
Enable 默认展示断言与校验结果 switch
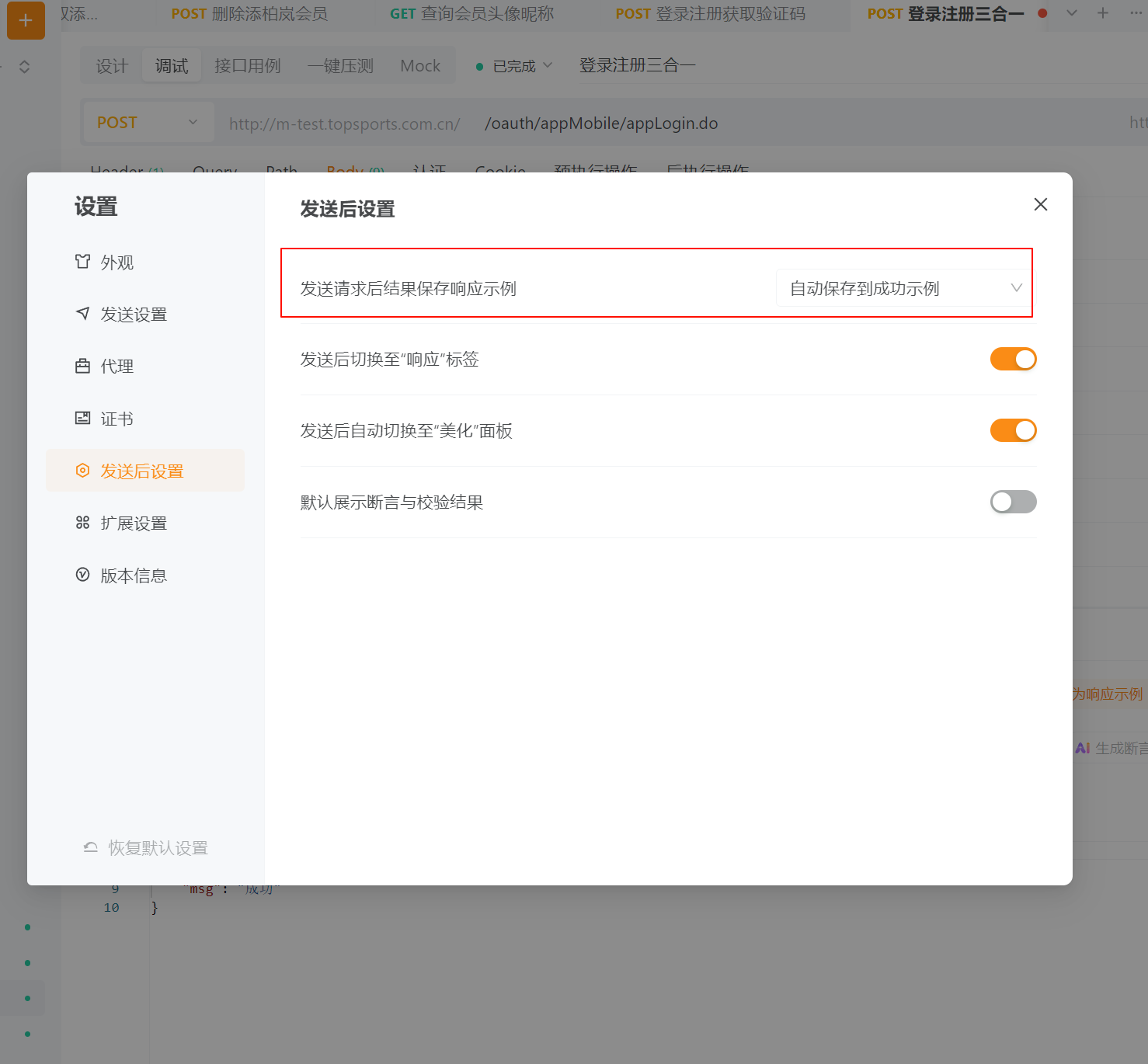[1014, 502]
